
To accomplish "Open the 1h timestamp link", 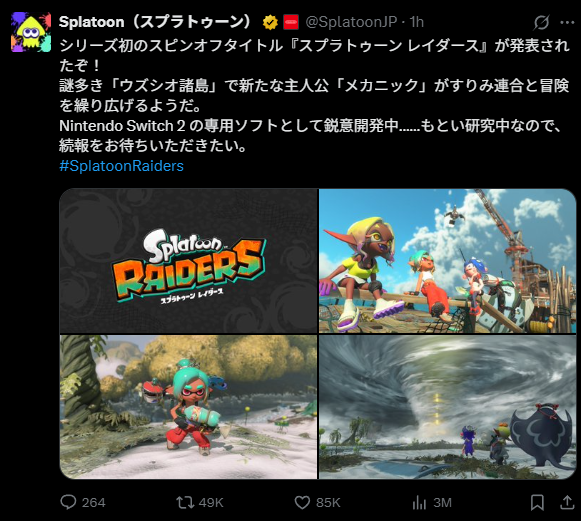I will 416,22.
